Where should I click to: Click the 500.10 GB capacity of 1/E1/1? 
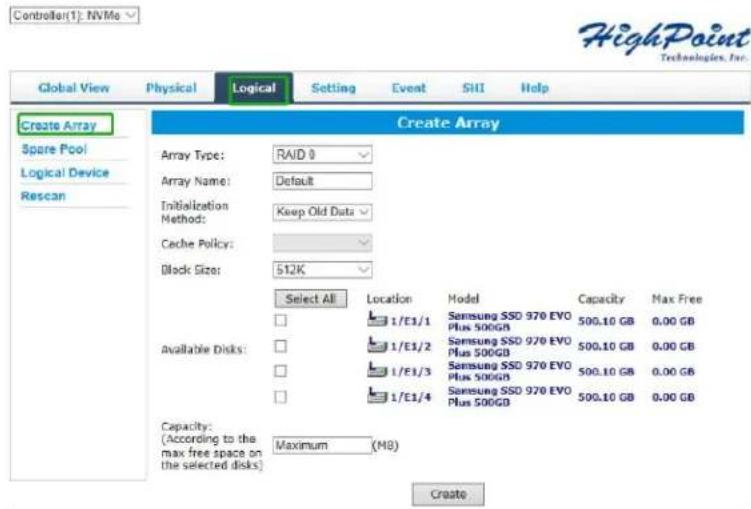coord(606,321)
